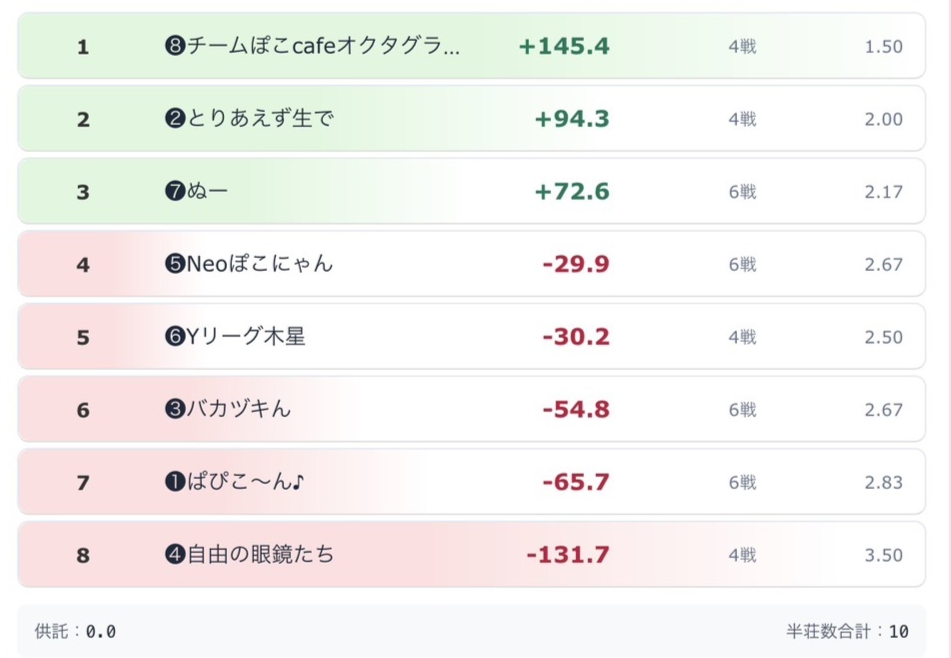Click the circled 7 badge beside ぬー
Image resolution: width=951 pixels, height=658 pixels.
click(x=175, y=192)
